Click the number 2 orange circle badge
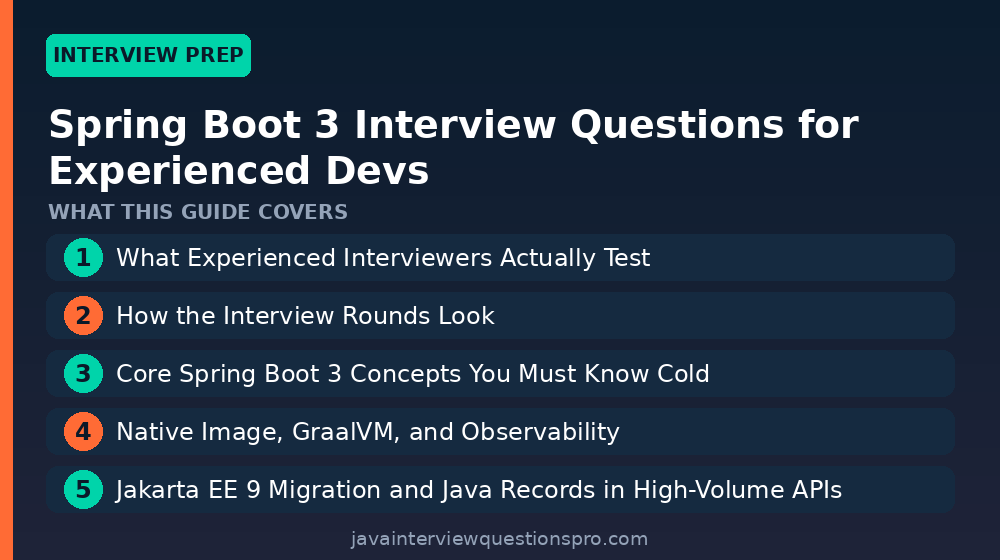 pyautogui.click(x=84, y=316)
